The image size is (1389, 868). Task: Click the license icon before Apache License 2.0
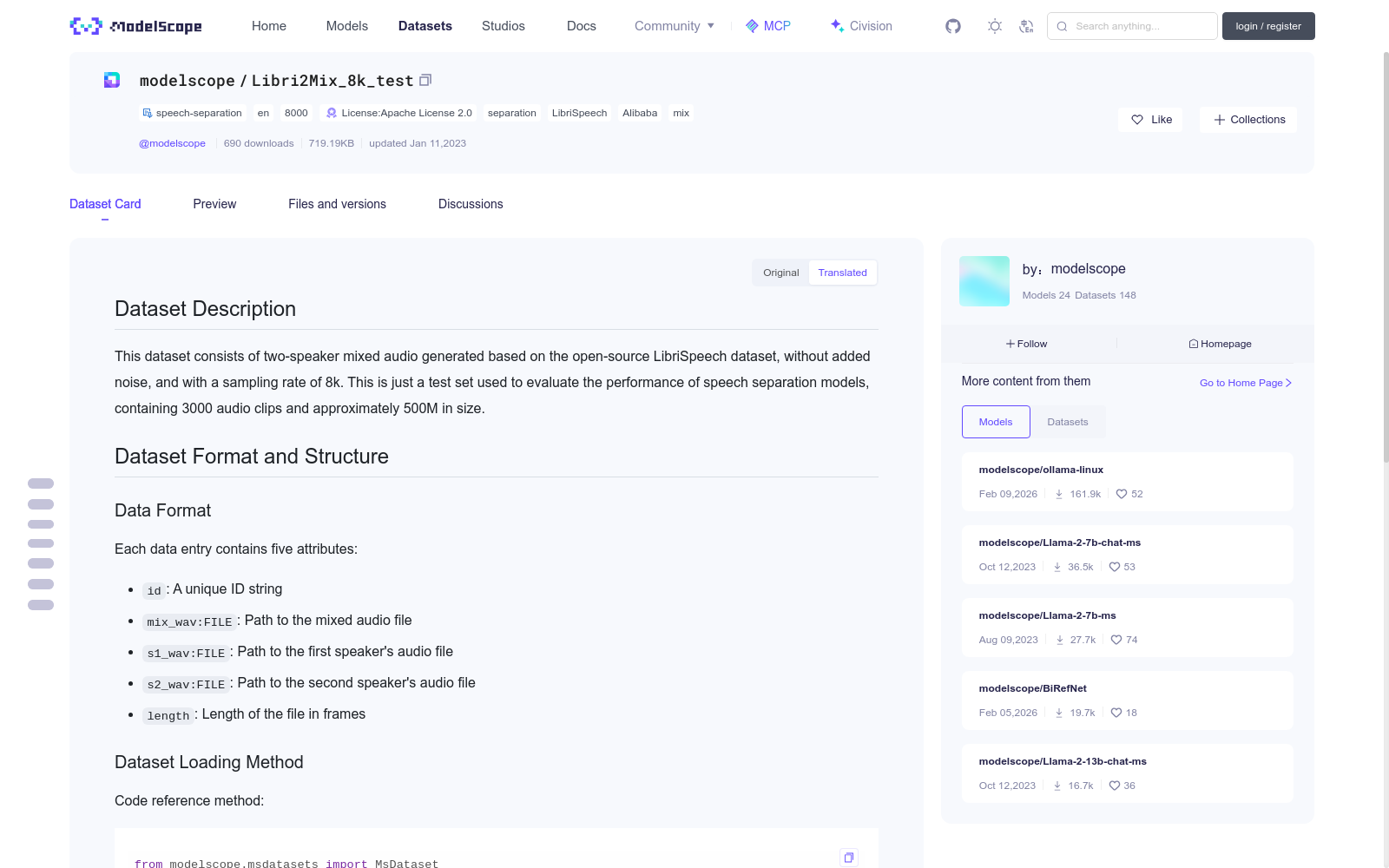pyautogui.click(x=332, y=113)
